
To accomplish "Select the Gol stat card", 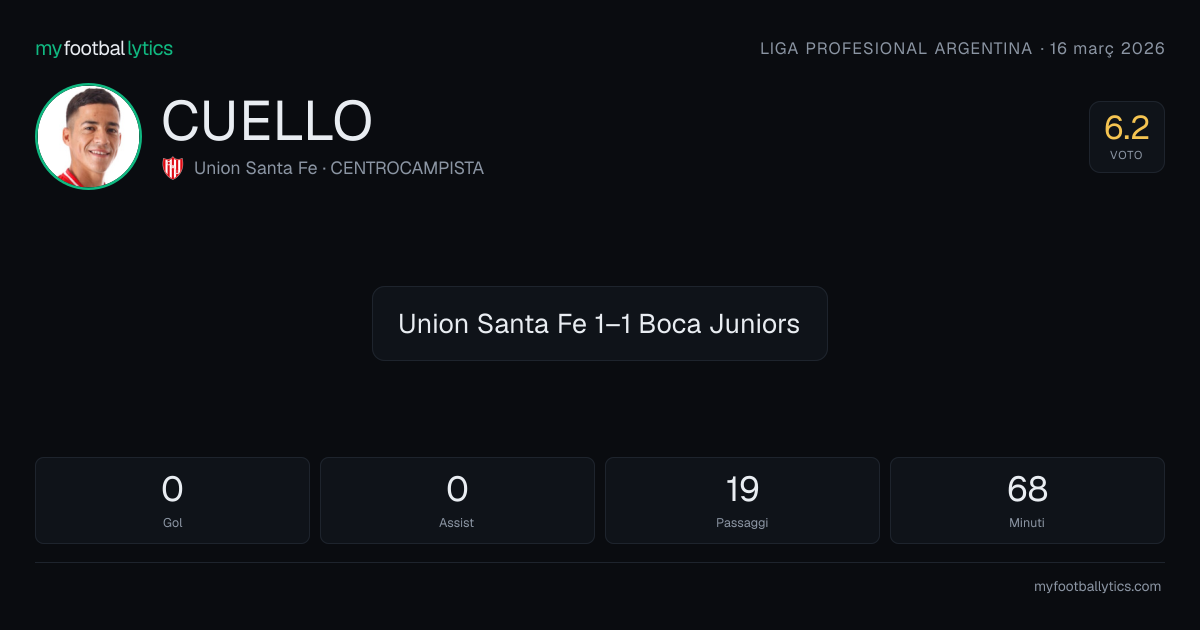I will [172, 500].
